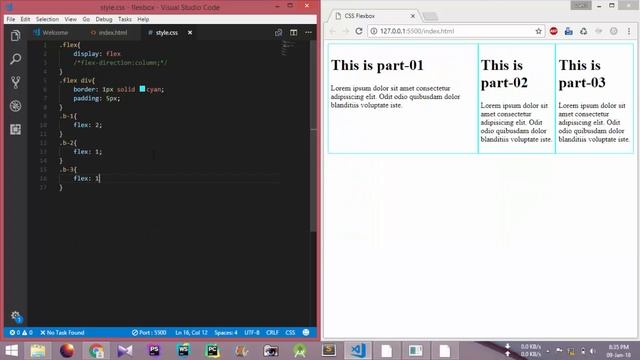Click the 'This is part-03' heading
This screenshot has width=640, height=360.
[x=582, y=74]
